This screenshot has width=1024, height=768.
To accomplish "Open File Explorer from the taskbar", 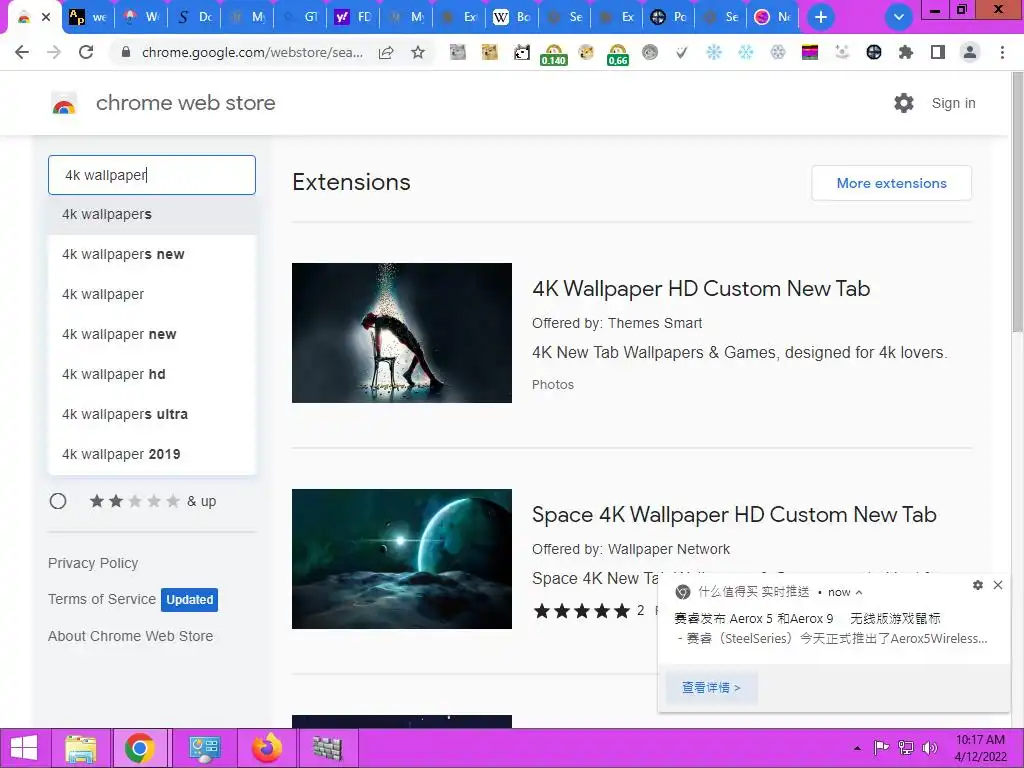I will pyautogui.click(x=80, y=748).
